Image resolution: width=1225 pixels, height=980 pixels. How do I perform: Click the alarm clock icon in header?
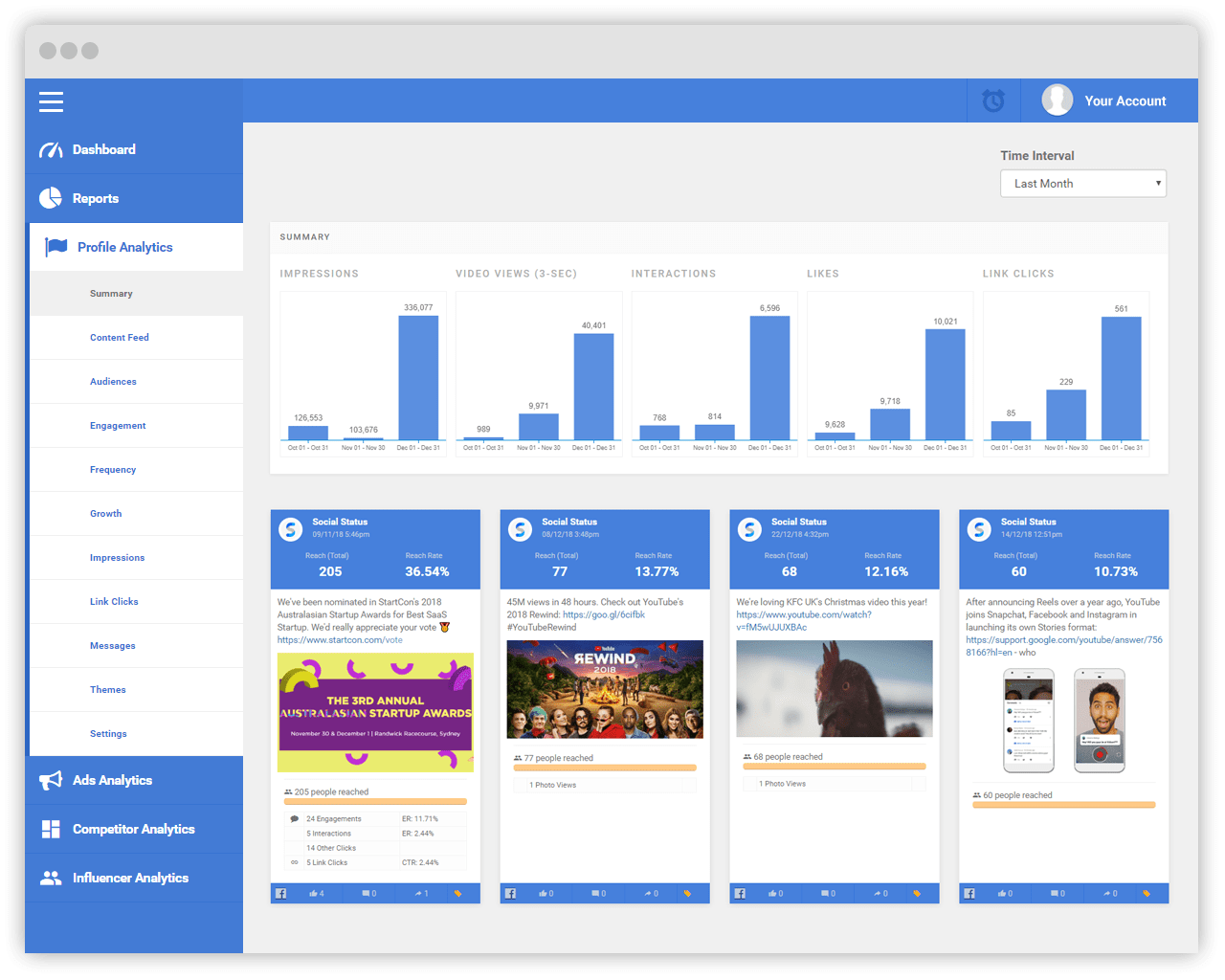point(993,100)
